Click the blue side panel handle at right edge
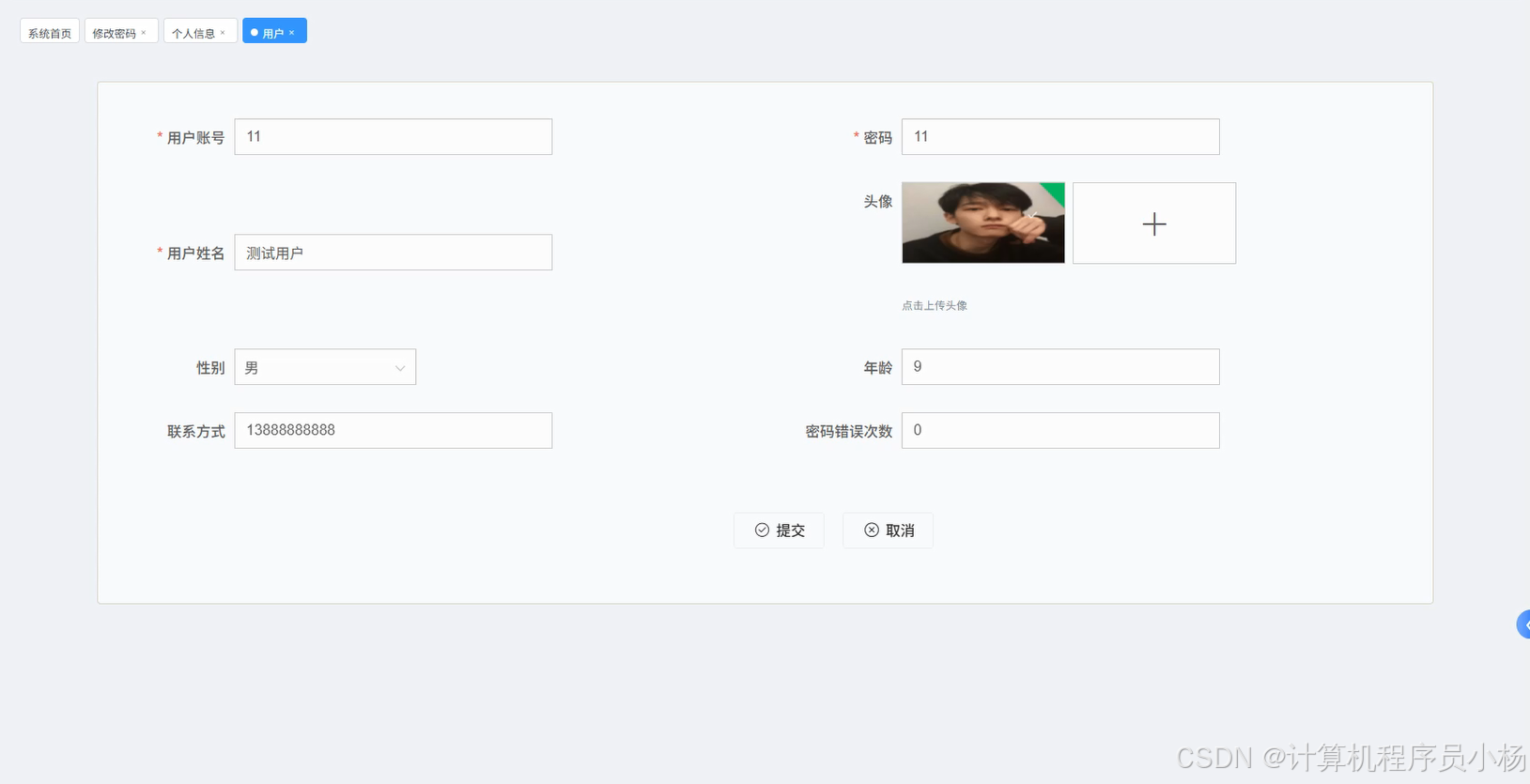The image size is (1530, 784). pyautogui.click(x=1523, y=624)
